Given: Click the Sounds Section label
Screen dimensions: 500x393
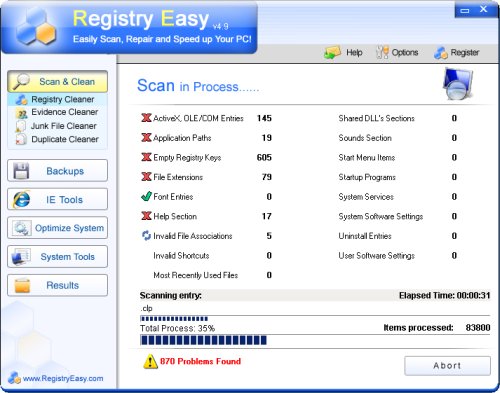Looking at the screenshot, I should [365, 138].
